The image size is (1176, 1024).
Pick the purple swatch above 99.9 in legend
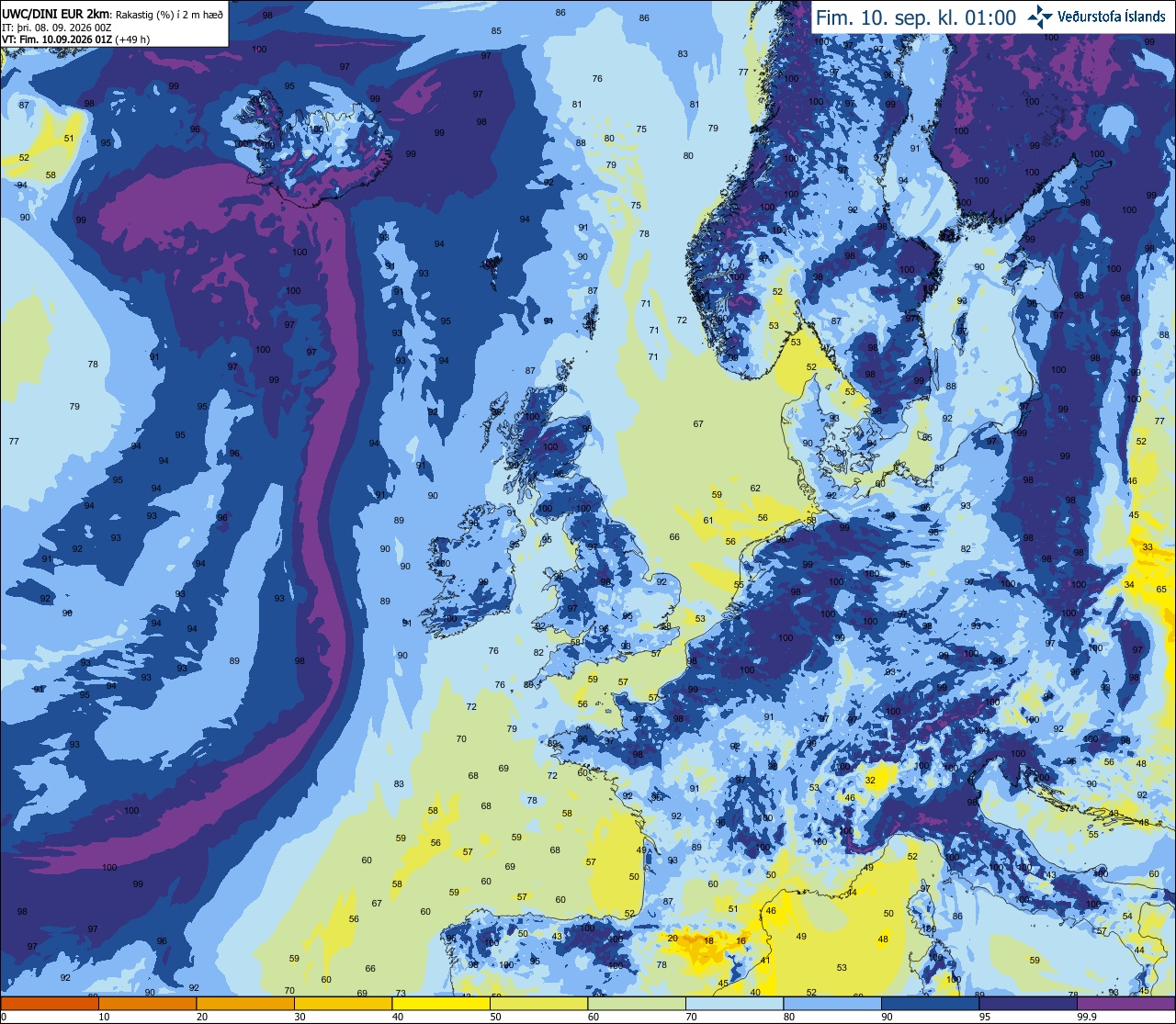(x=1125, y=1004)
